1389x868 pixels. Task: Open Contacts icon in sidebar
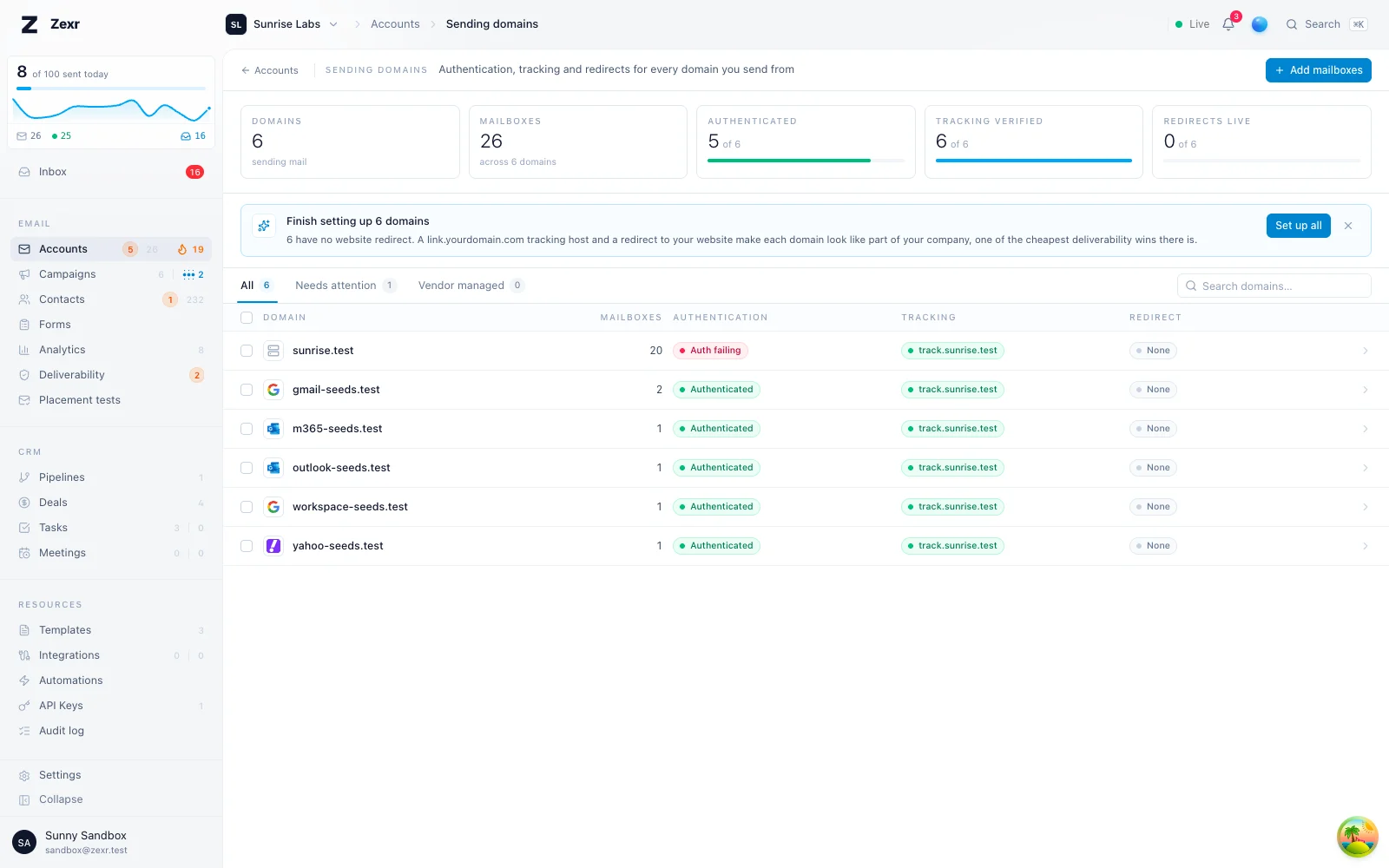24,299
